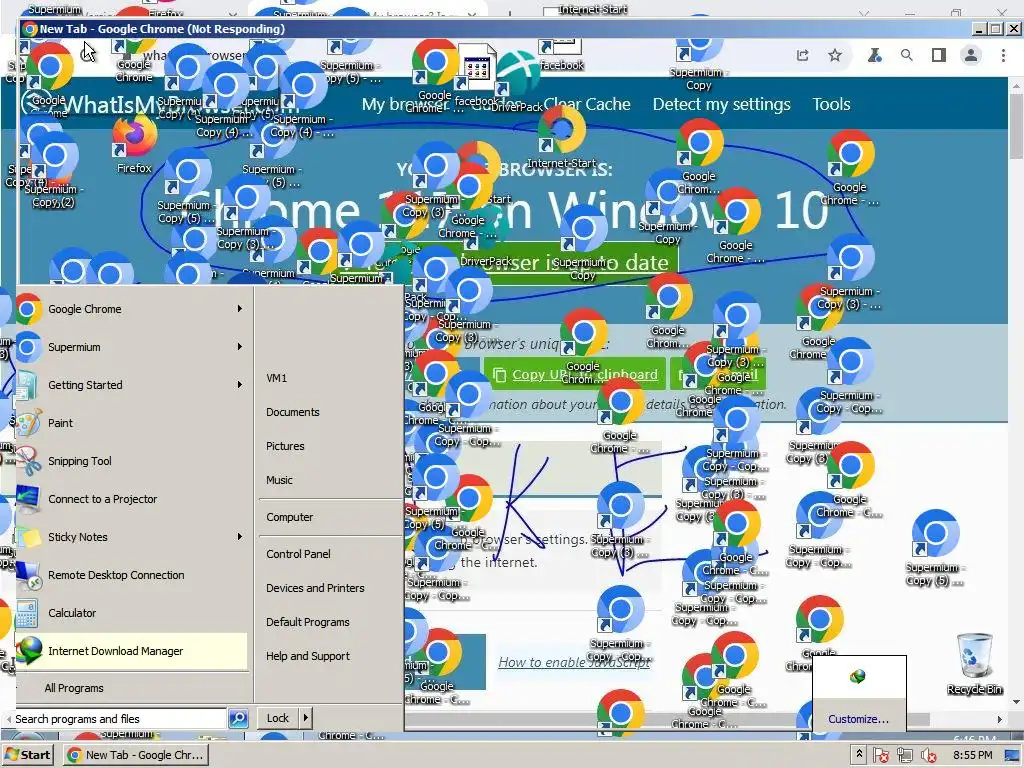This screenshot has height=768, width=1024.
Task: Click the Connect to a Projector icon
Action: coord(29,498)
